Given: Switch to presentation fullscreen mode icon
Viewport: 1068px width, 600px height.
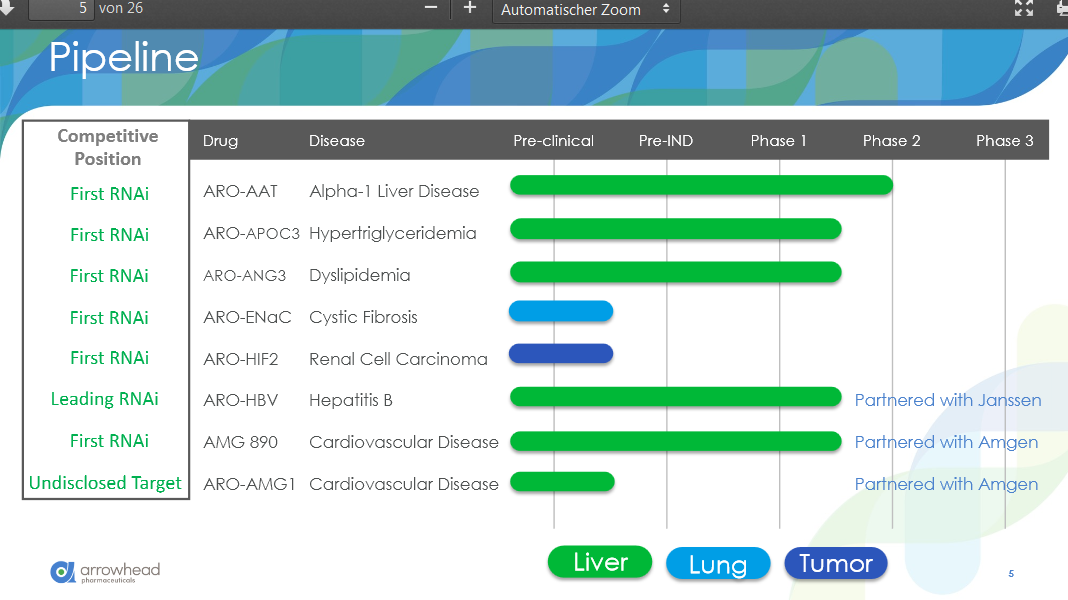Looking at the screenshot, I should click(1024, 8).
